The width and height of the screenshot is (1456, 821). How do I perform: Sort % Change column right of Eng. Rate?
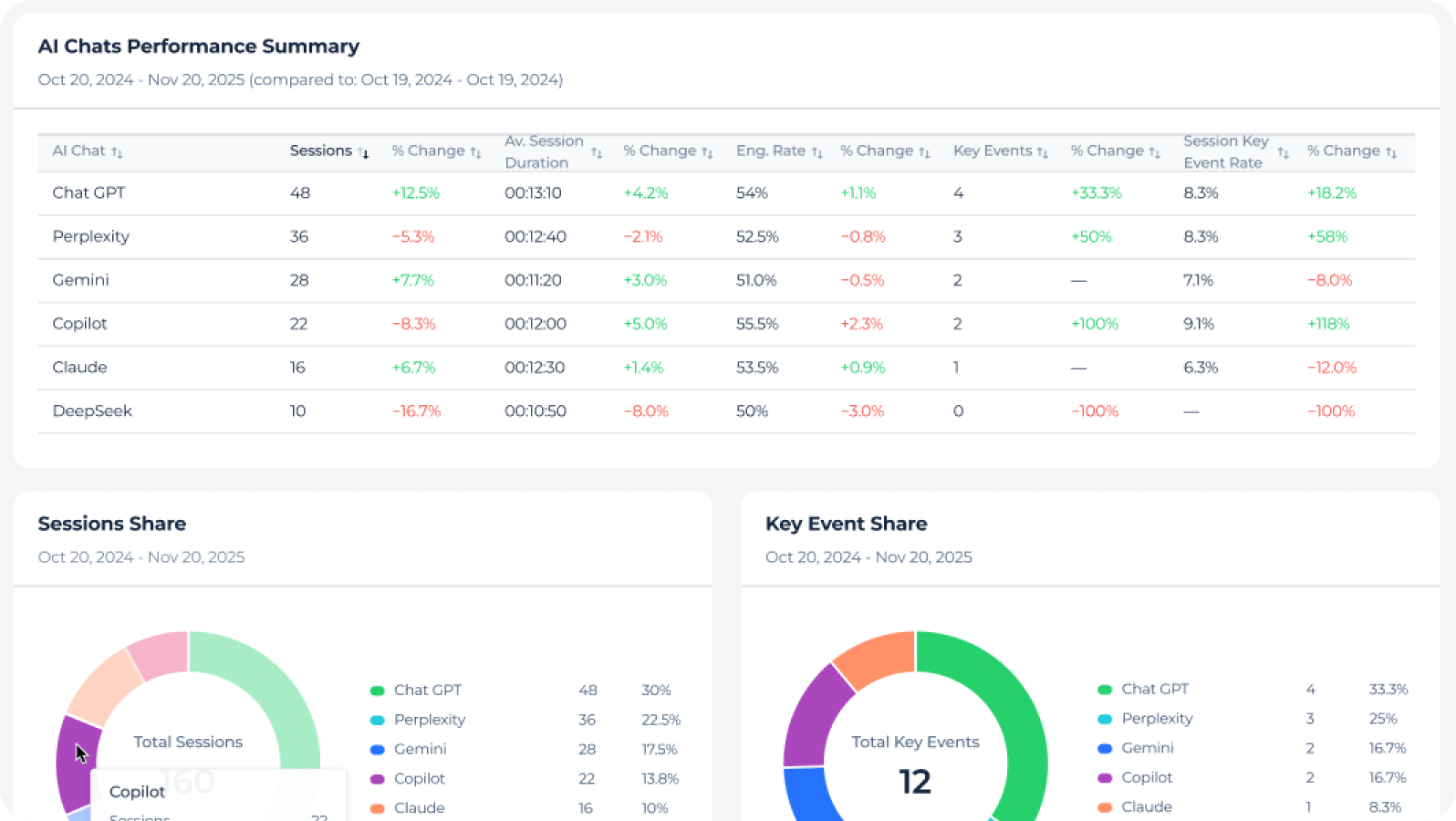point(924,152)
